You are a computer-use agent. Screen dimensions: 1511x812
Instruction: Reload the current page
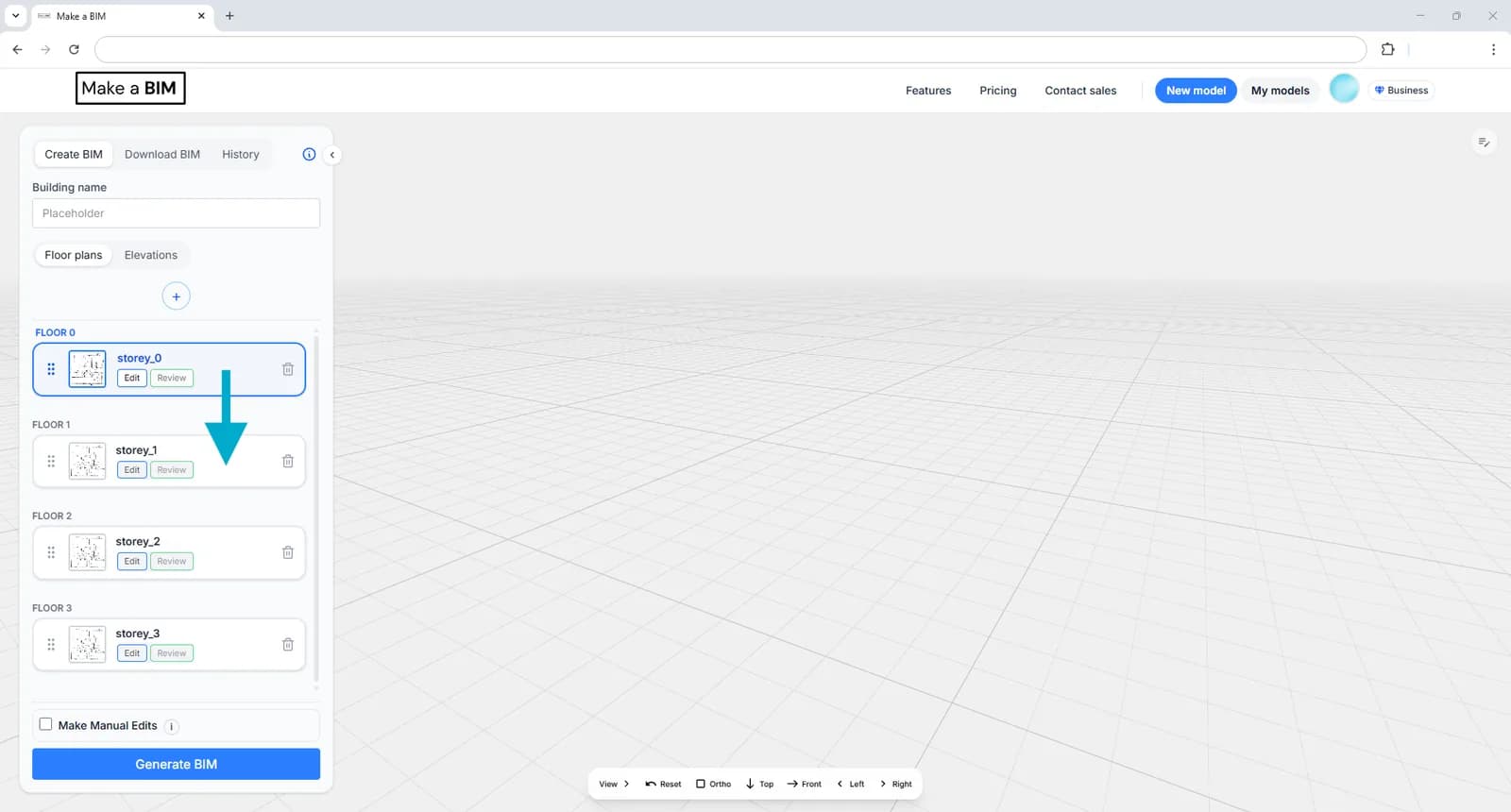click(x=74, y=49)
